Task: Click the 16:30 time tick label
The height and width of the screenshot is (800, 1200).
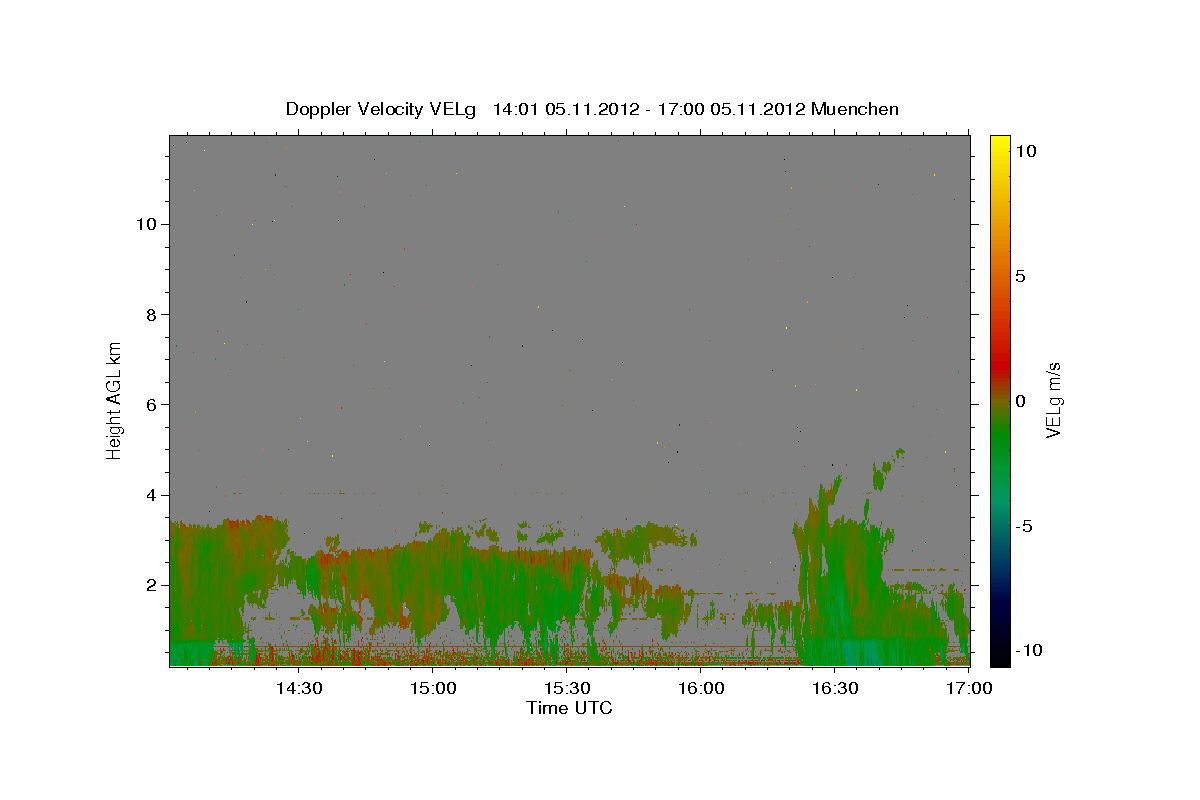Action: [x=835, y=689]
